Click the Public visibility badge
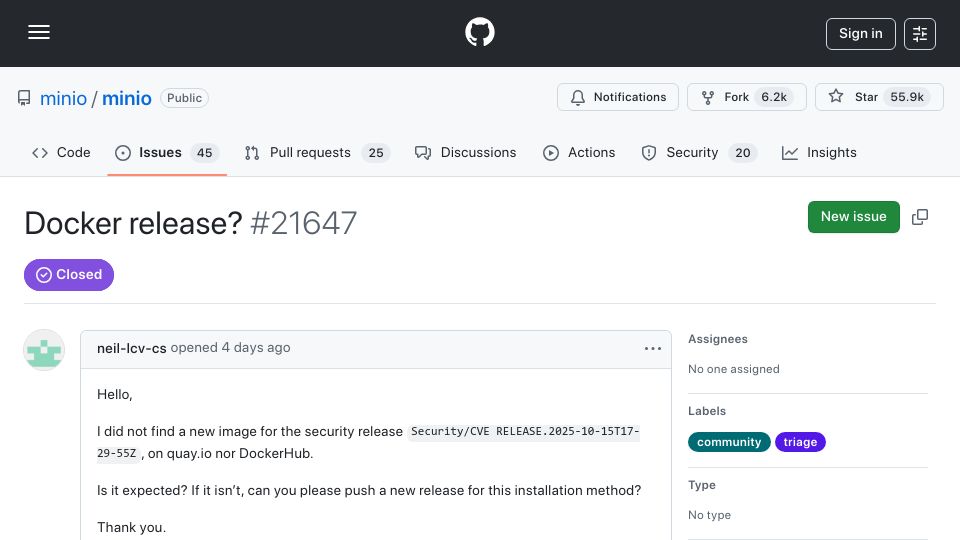This screenshot has height=540, width=960. [184, 98]
